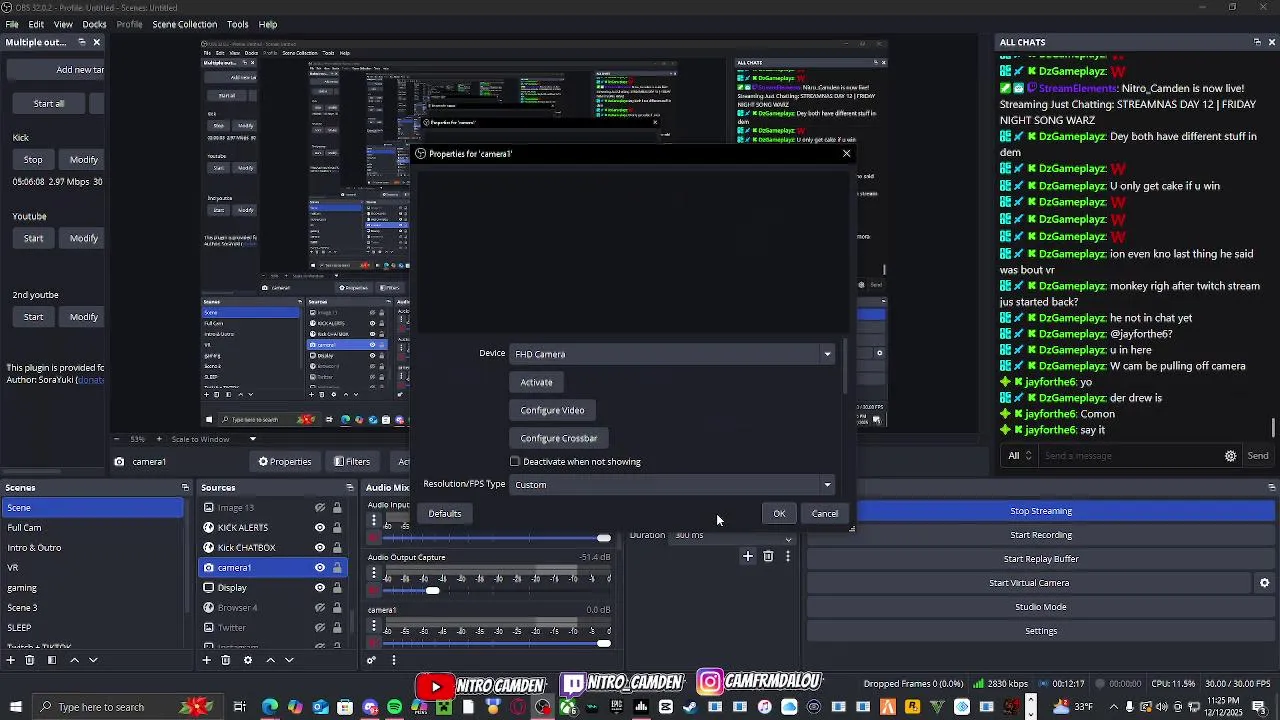Viewport: 1280px width, 720px height.
Task: Open Scene Collection menu
Action: click(184, 24)
